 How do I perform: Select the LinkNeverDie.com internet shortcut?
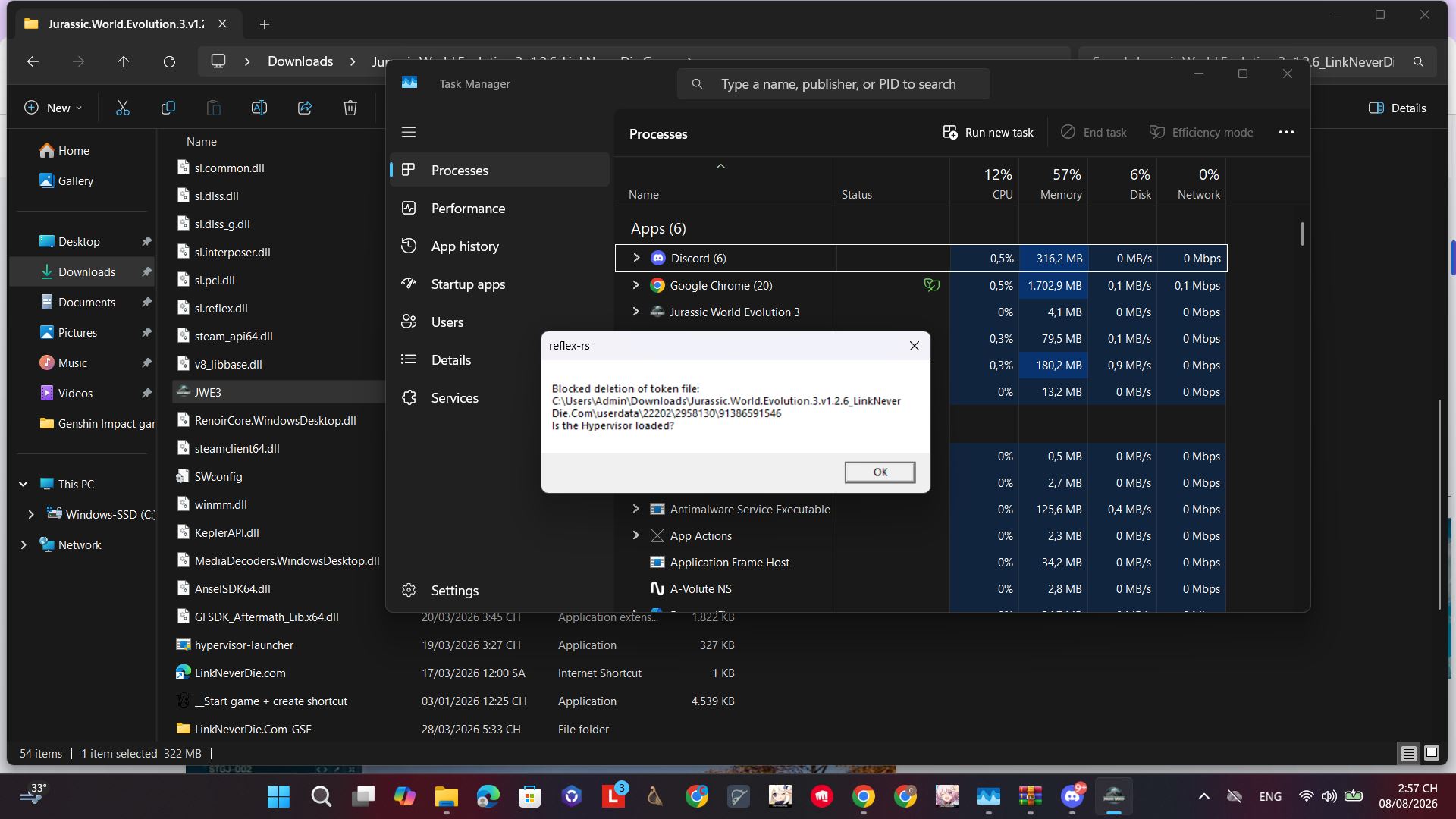pos(240,673)
